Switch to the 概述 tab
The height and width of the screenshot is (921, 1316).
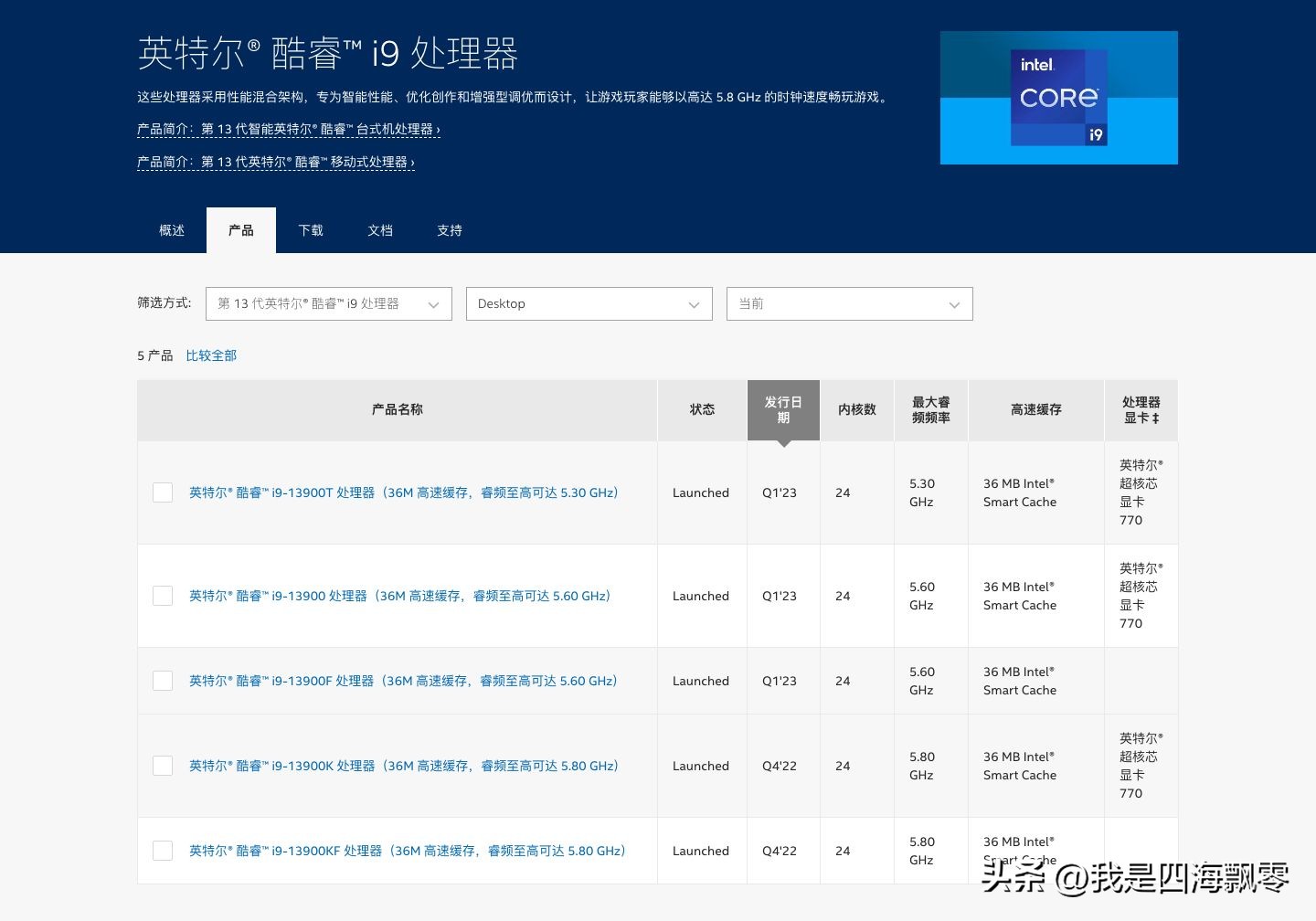click(171, 230)
